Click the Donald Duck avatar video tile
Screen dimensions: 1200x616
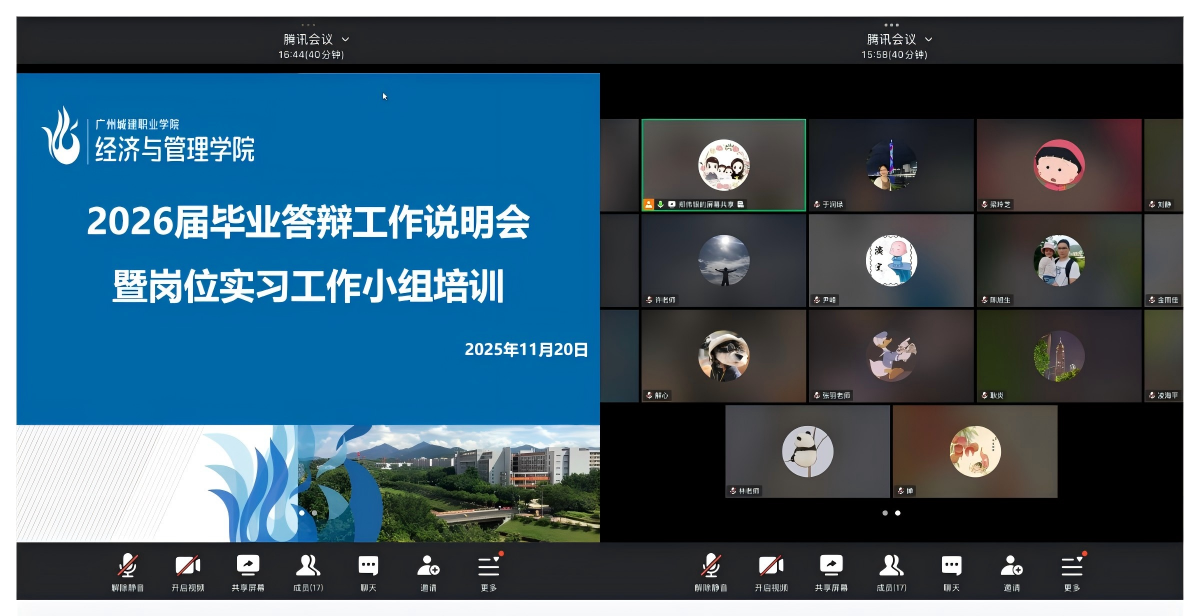point(891,355)
